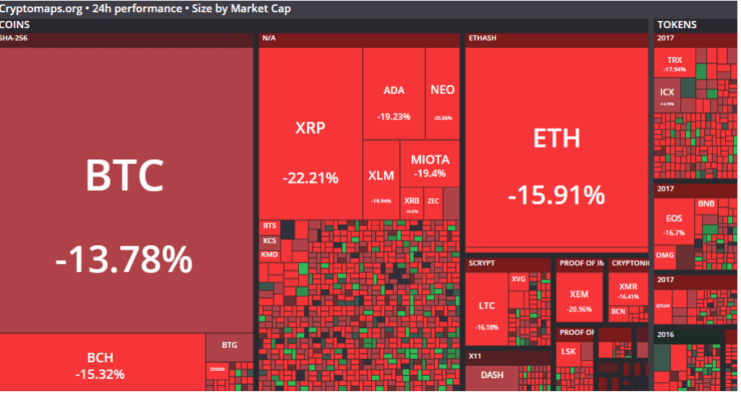The height and width of the screenshot is (394, 741).
Task: Select the BTG tile next to BCH
Action: pos(229,348)
